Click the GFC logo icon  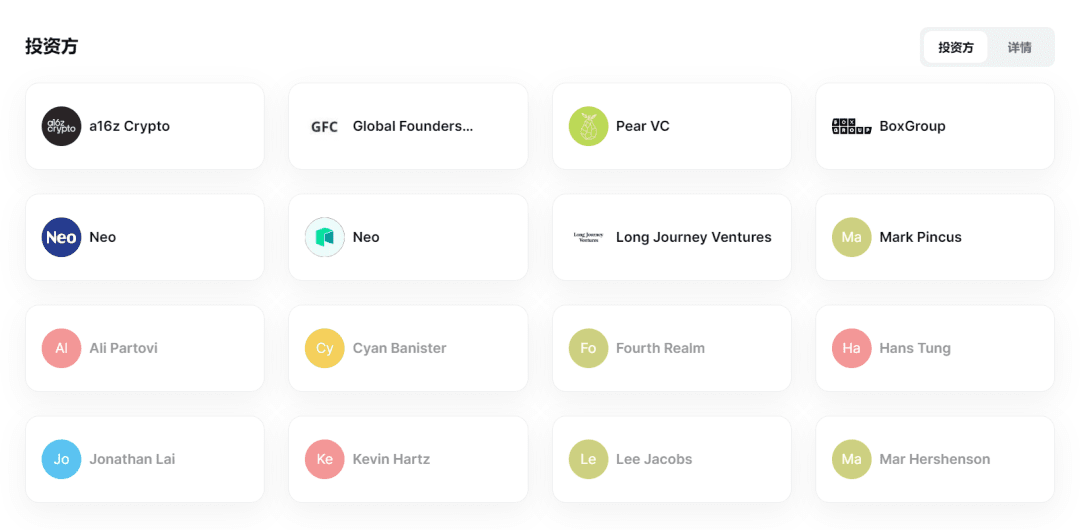(324, 126)
